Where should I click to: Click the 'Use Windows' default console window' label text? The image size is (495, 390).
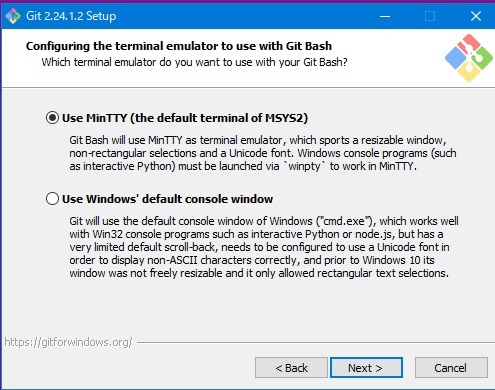click(x=167, y=199)
